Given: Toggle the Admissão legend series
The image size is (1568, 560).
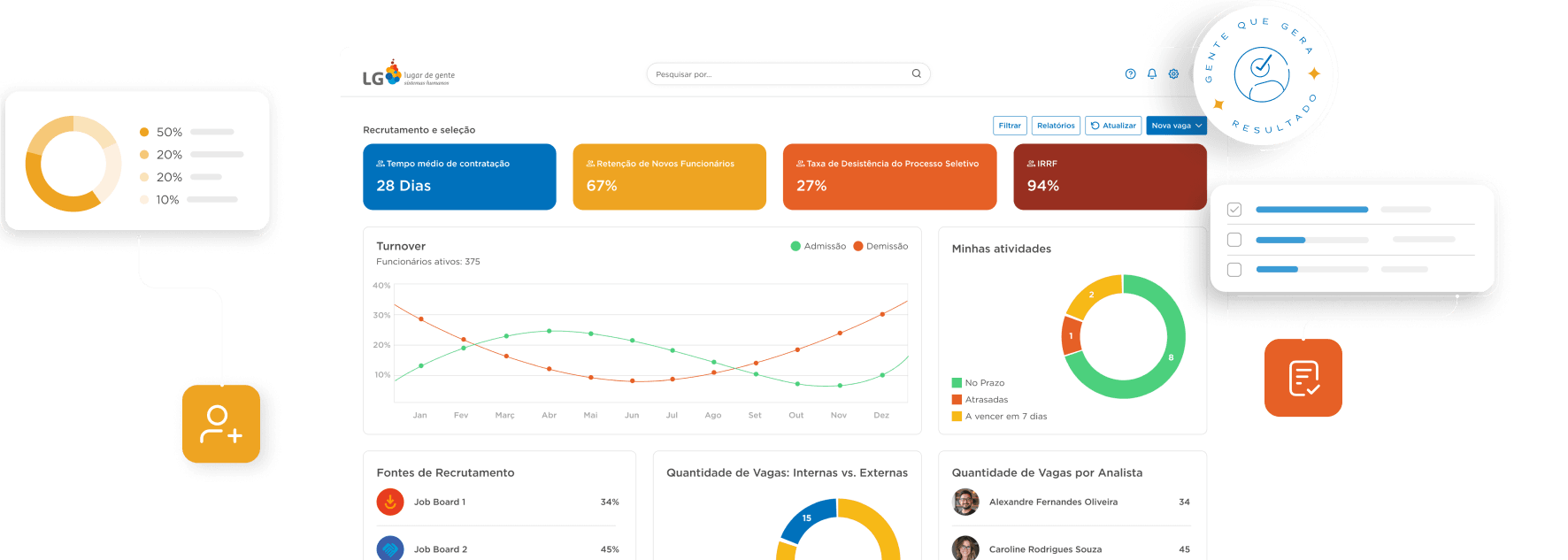Looking at the screenshot, I should [x=819, y=247].
